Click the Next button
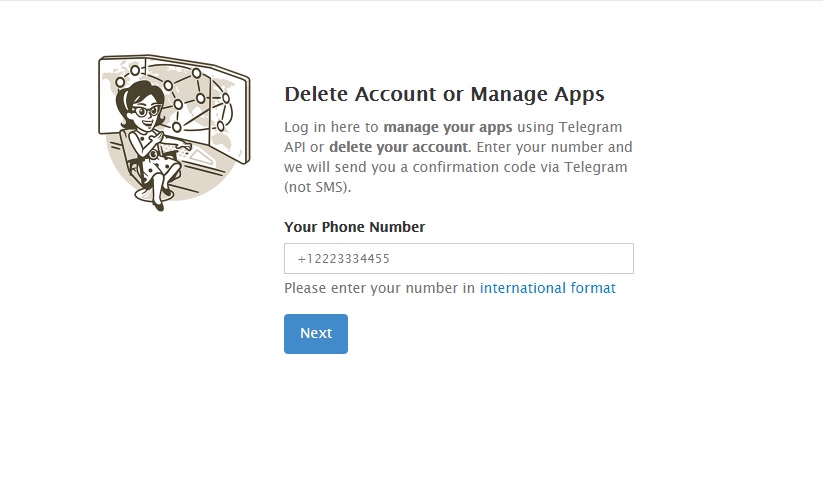Image resolution: width=823 pixels, height=496 pixels. coord(315,334)
